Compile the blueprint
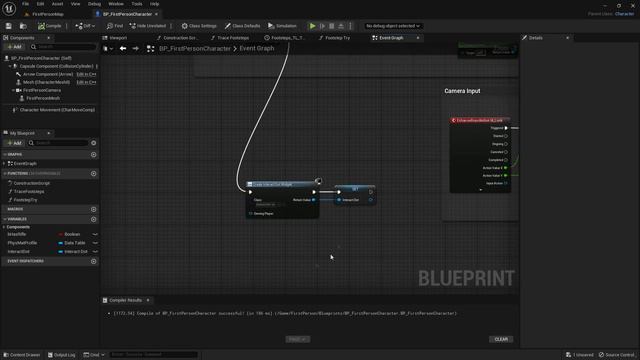This screenshot has height=360, width=640. (49, 26)
